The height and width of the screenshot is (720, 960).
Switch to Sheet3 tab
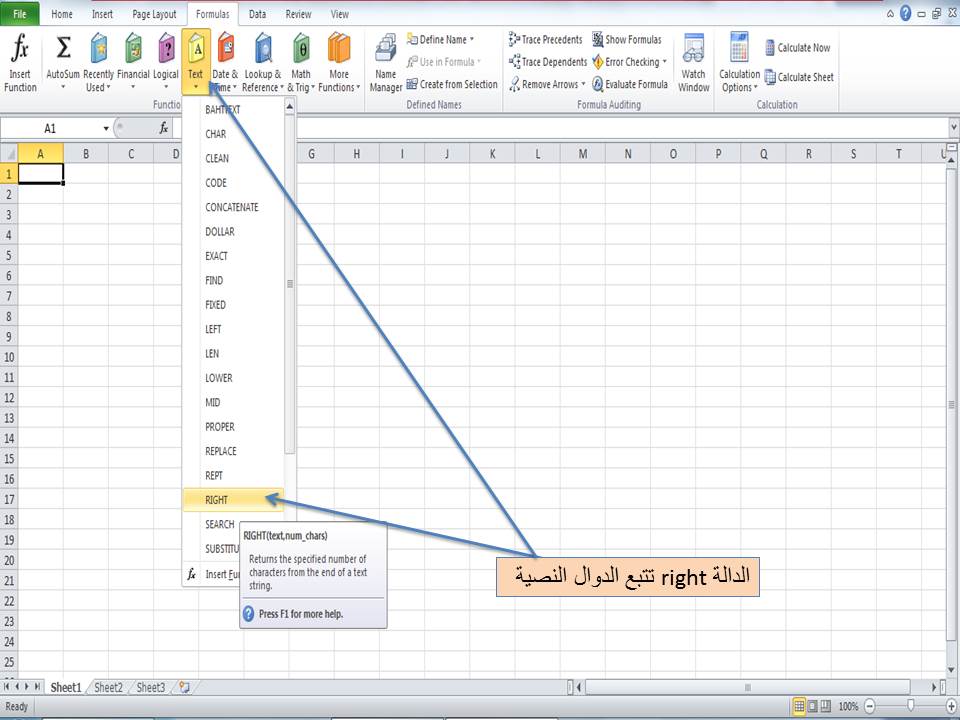coord(151,687)
